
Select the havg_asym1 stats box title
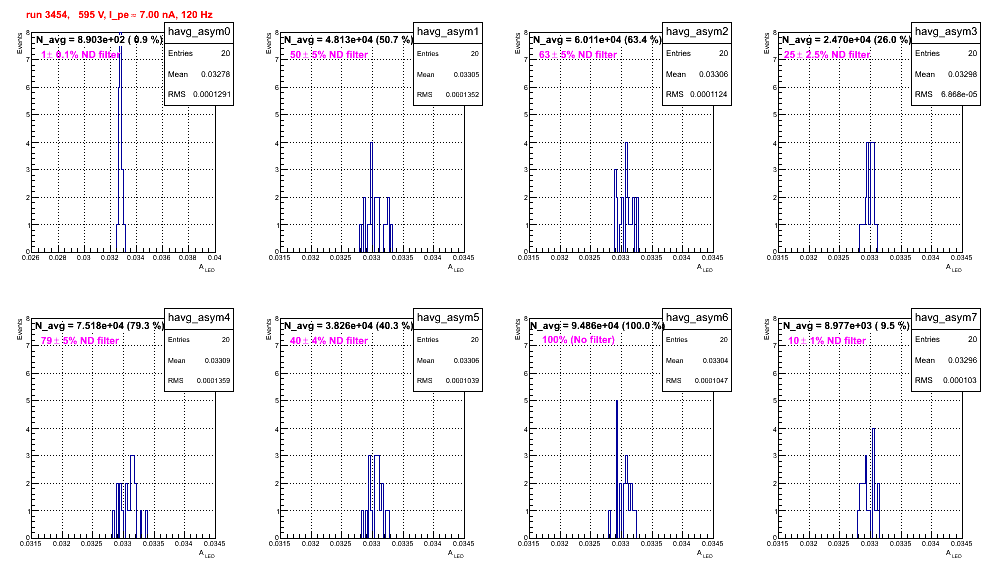448,32
